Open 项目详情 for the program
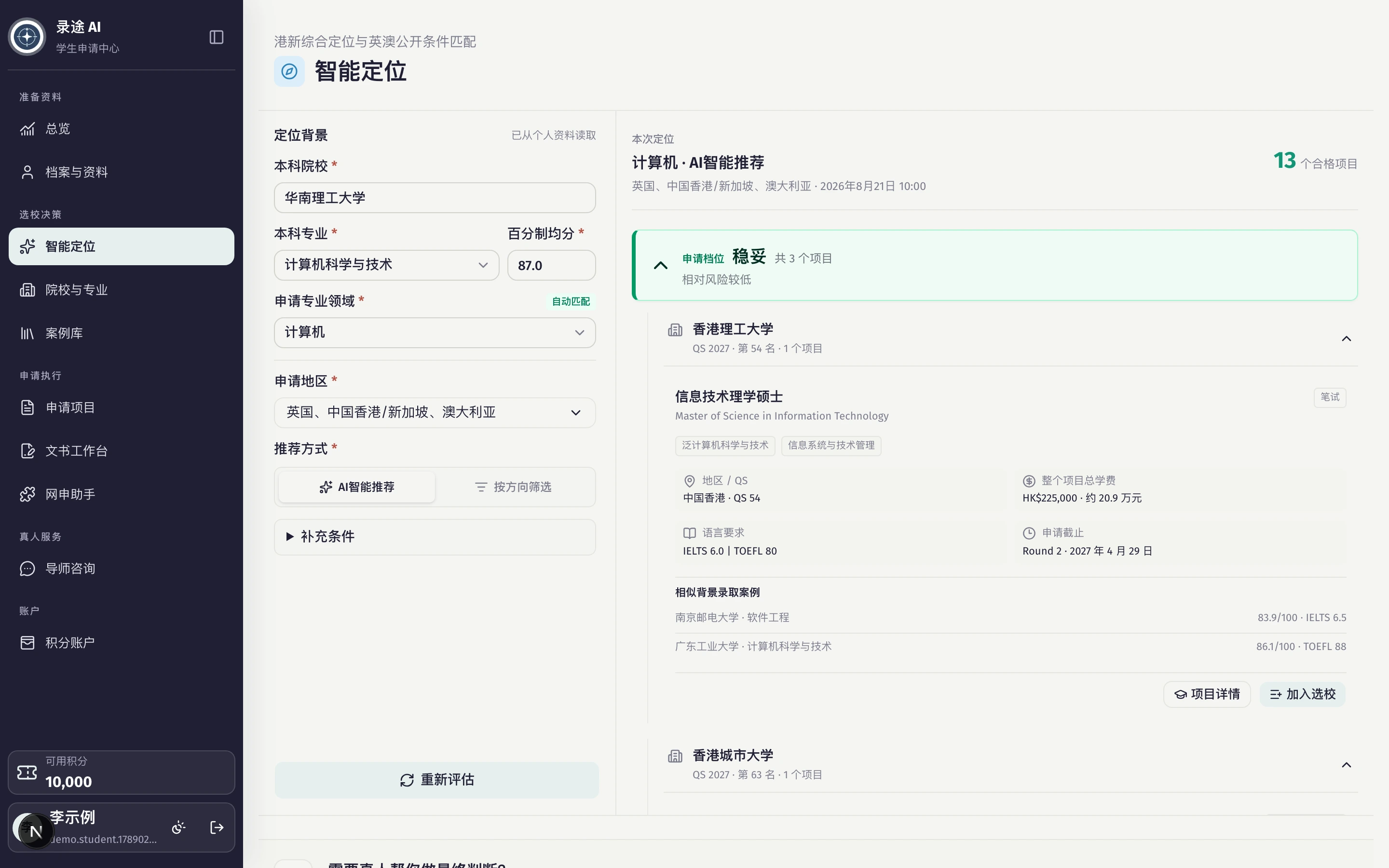 coord(1207,694)
